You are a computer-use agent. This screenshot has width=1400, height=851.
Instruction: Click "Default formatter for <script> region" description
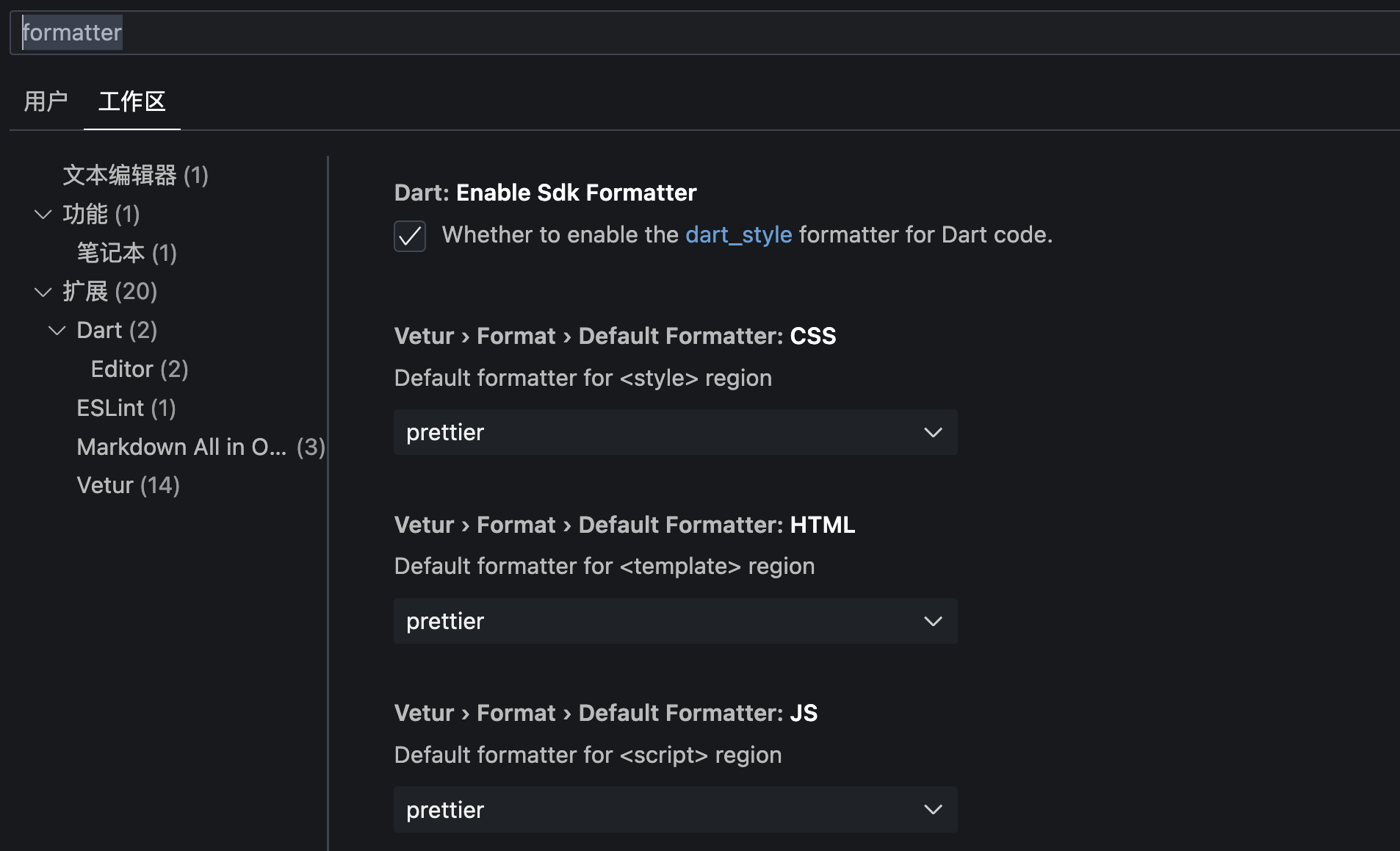pos(588,755)
